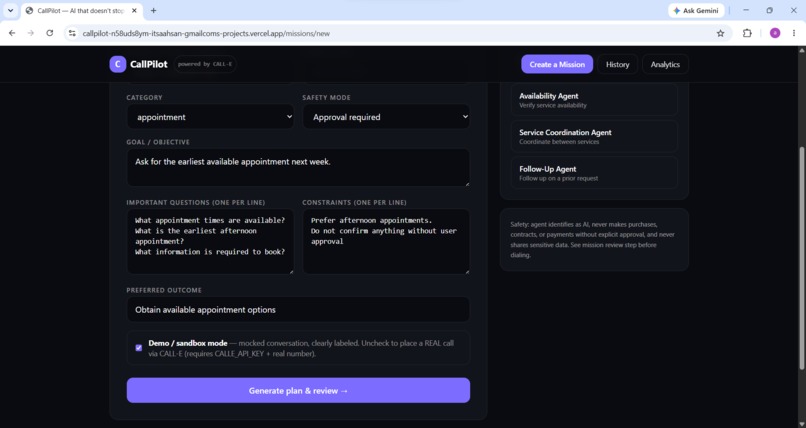
Task: Click 'What appointment times are available?' line
Action: click(210, 220)
